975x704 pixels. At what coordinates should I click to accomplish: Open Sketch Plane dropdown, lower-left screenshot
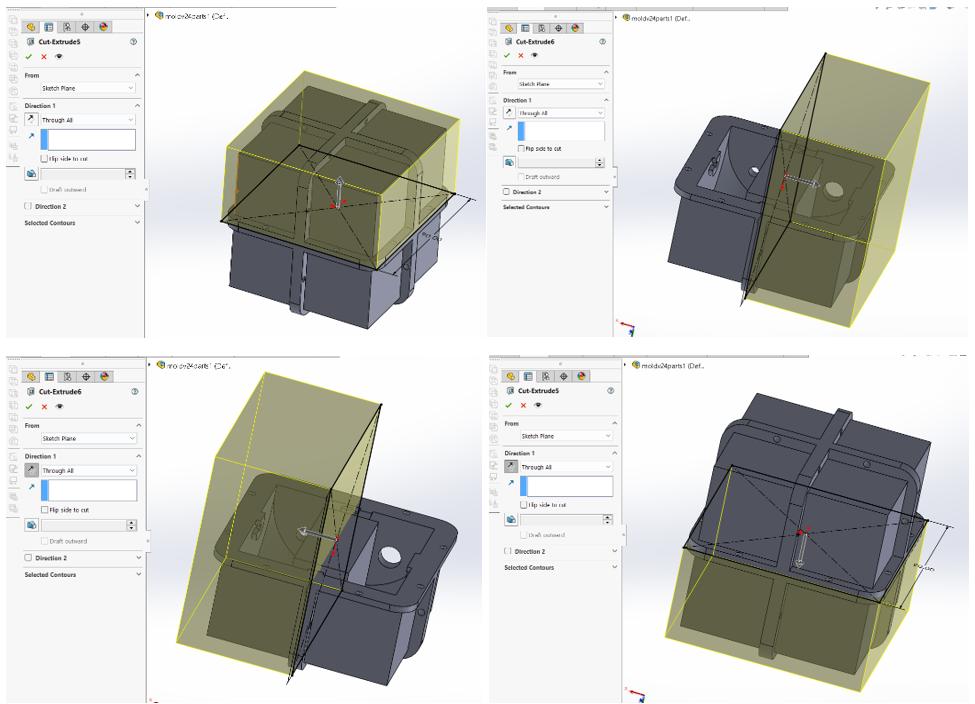(x=88, y=438)
